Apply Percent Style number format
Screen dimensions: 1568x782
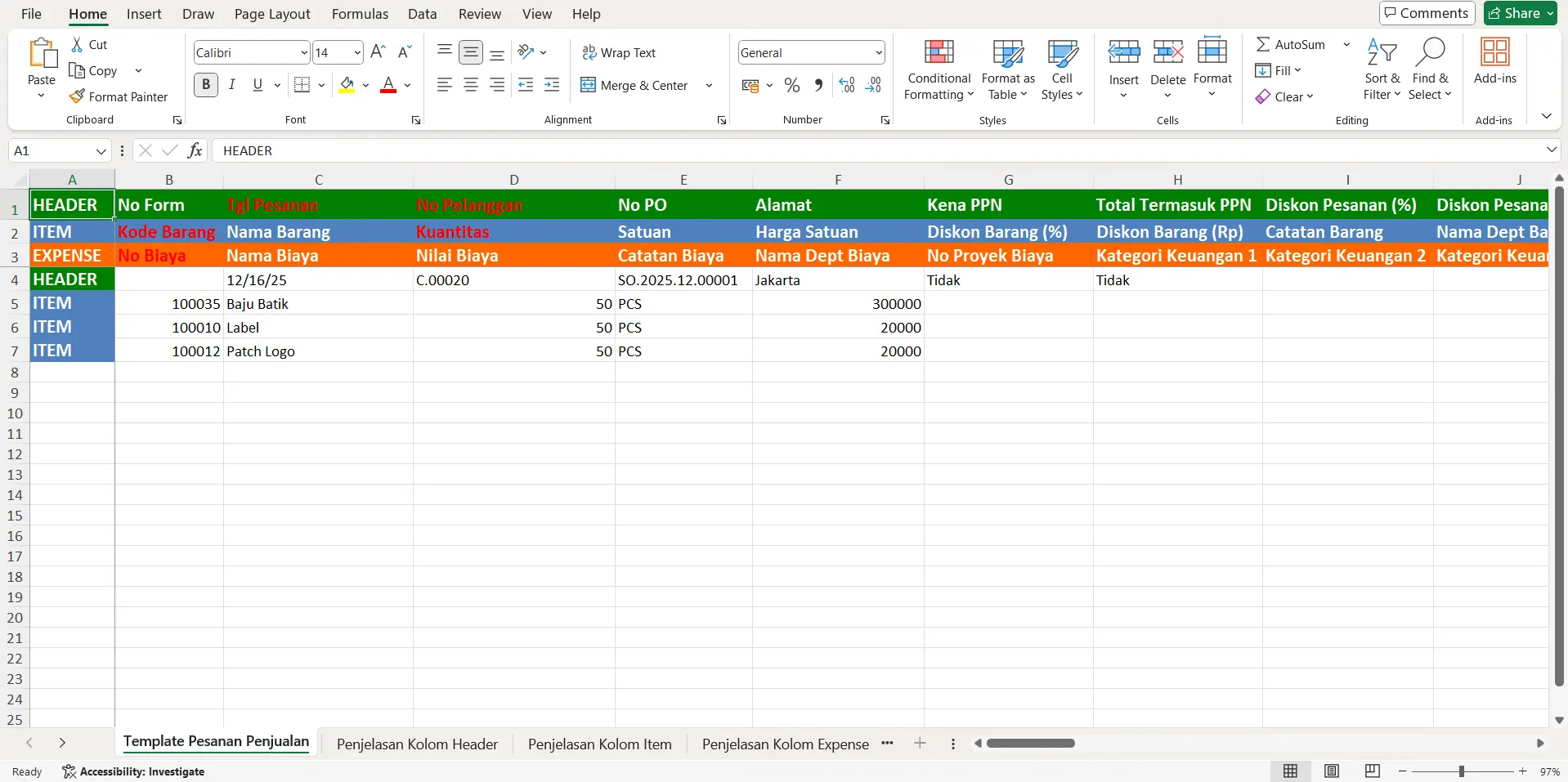click(791, 85)
